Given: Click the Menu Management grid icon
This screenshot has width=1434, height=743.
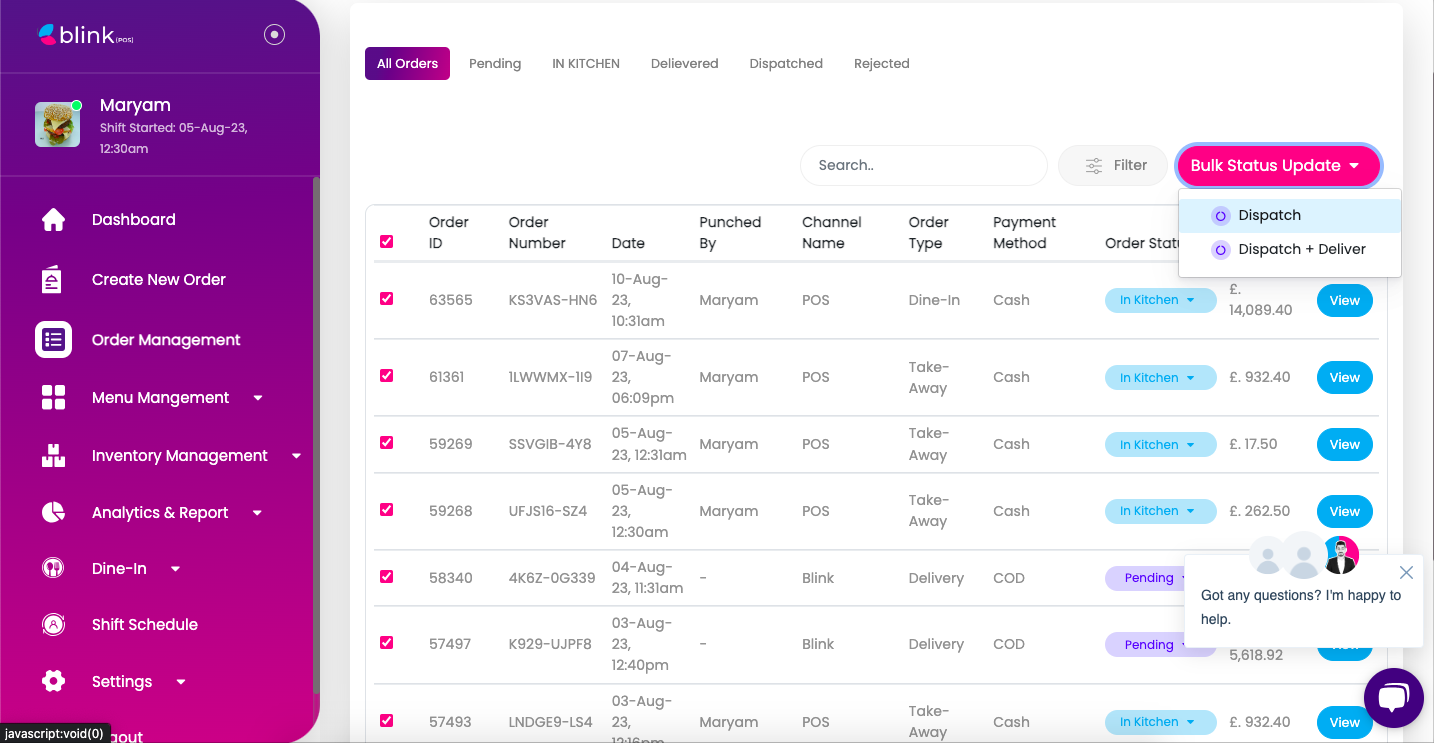Looking at the screenshot, I should (53, 398).
